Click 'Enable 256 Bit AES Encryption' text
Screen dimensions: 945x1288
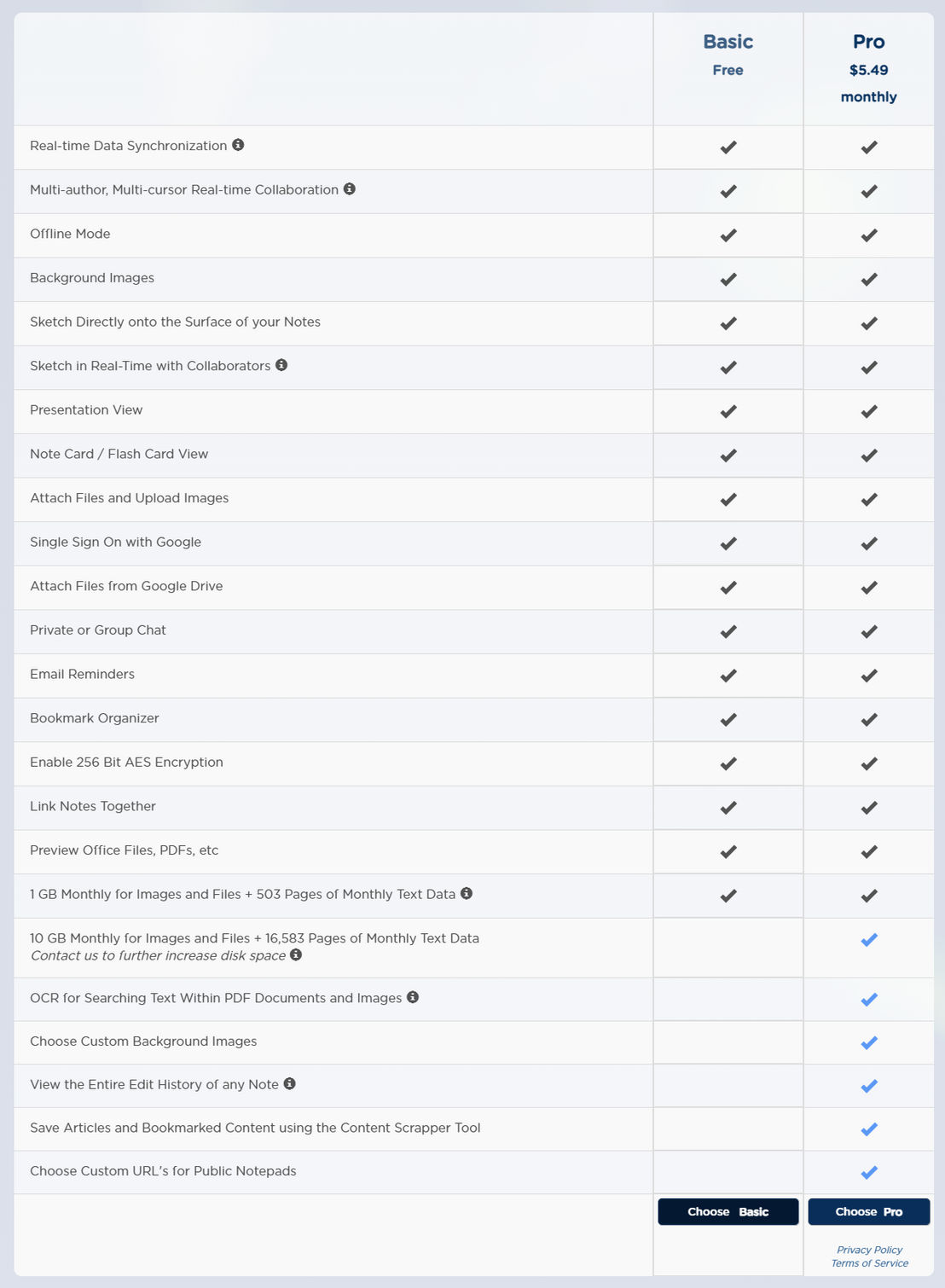(x=126, y=762)
